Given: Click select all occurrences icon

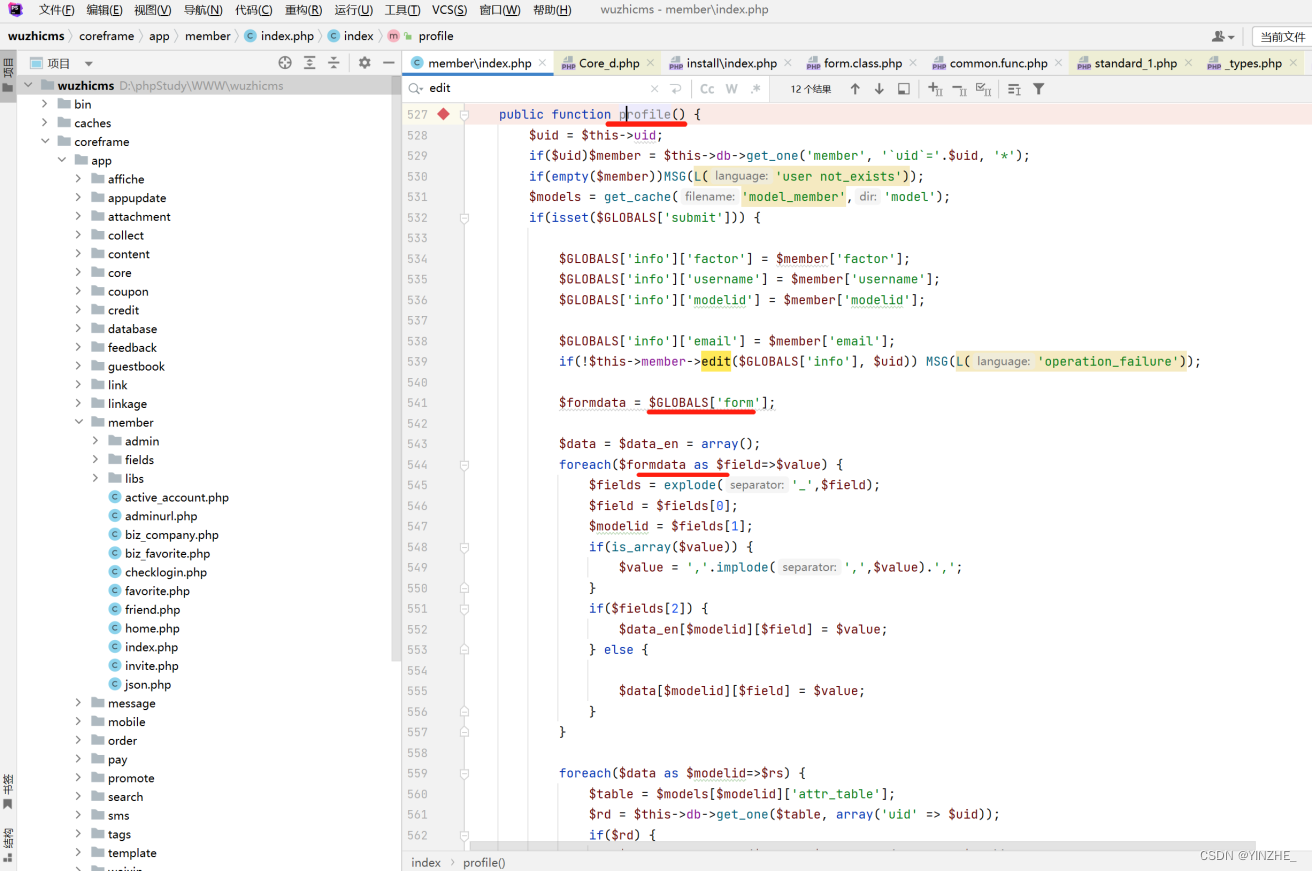Looking at the screenshot, I should pyautogui.click(x=983, y=89).
